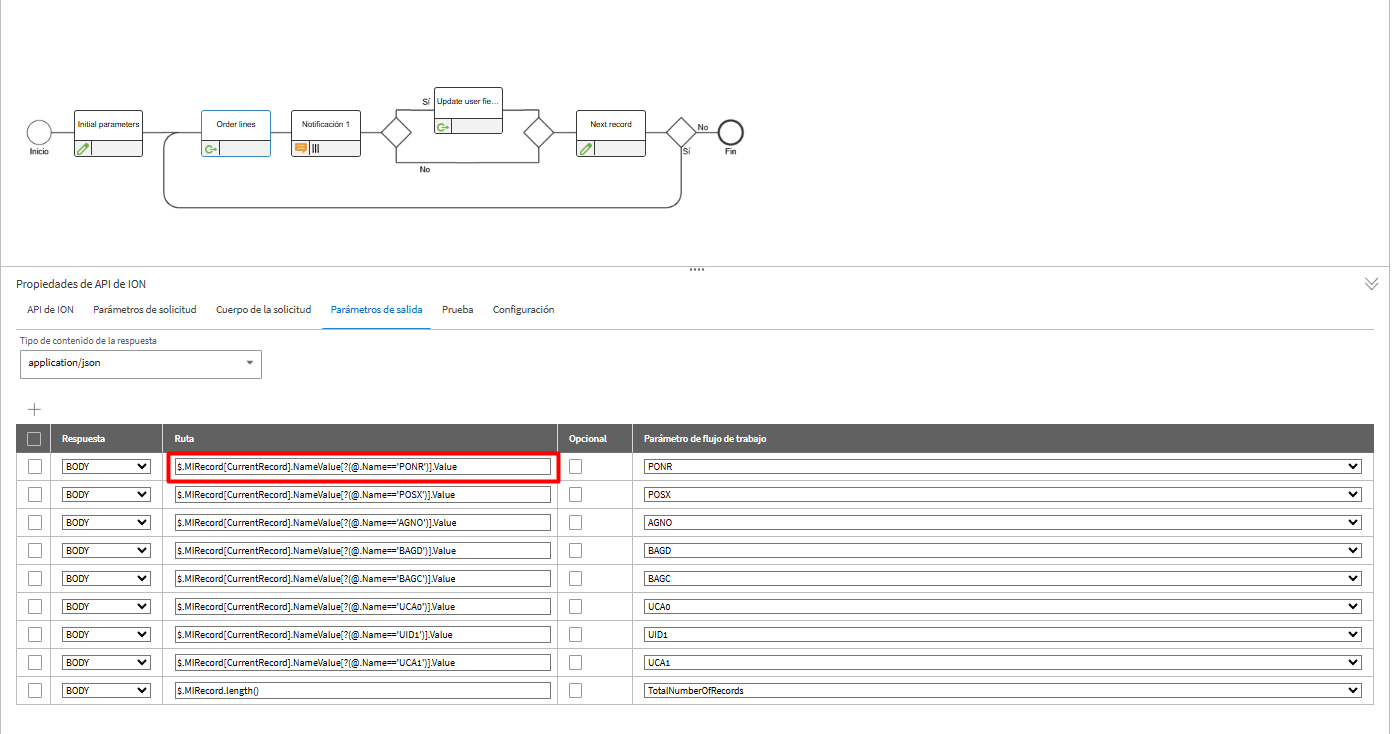The width and height of the screenshot is (1399, 734).
Task: Click the merge diamond before Next record
Action: [x=539, y=132]
